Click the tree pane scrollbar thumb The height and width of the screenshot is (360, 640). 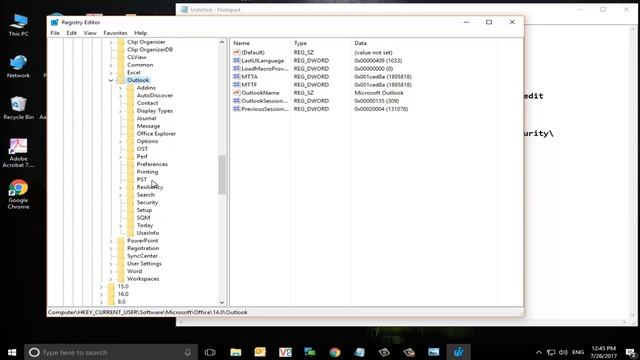pyautogui.click(x=222, y=175)
